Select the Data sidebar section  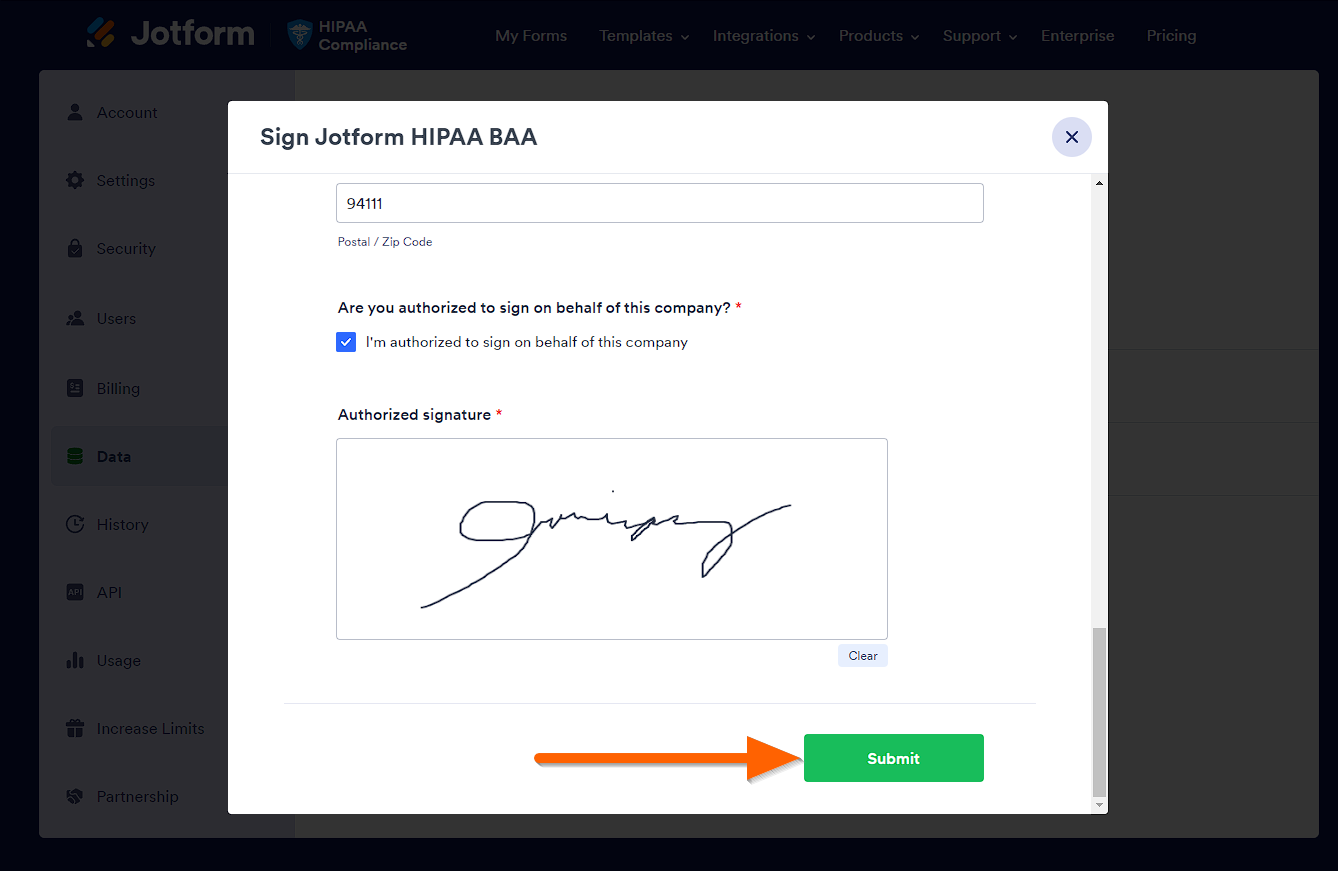pyautogui.click(x=140, y=457)
